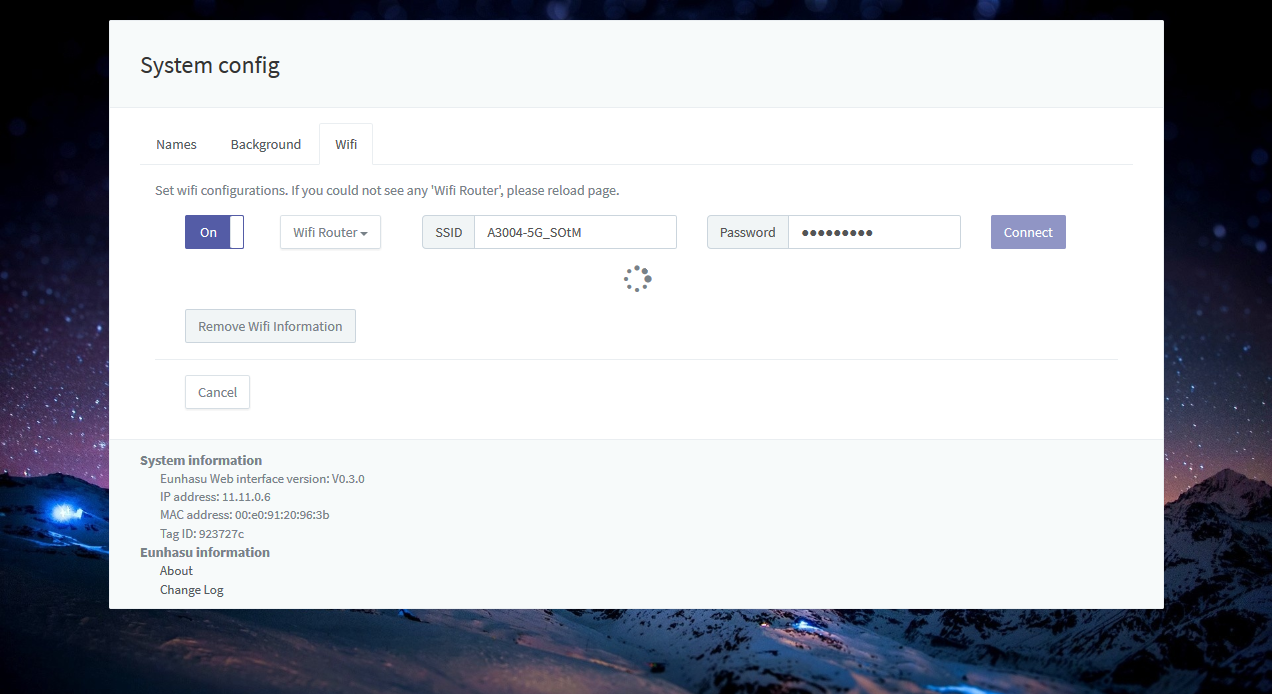Click the Web interface version text

(x=262, y=478)
